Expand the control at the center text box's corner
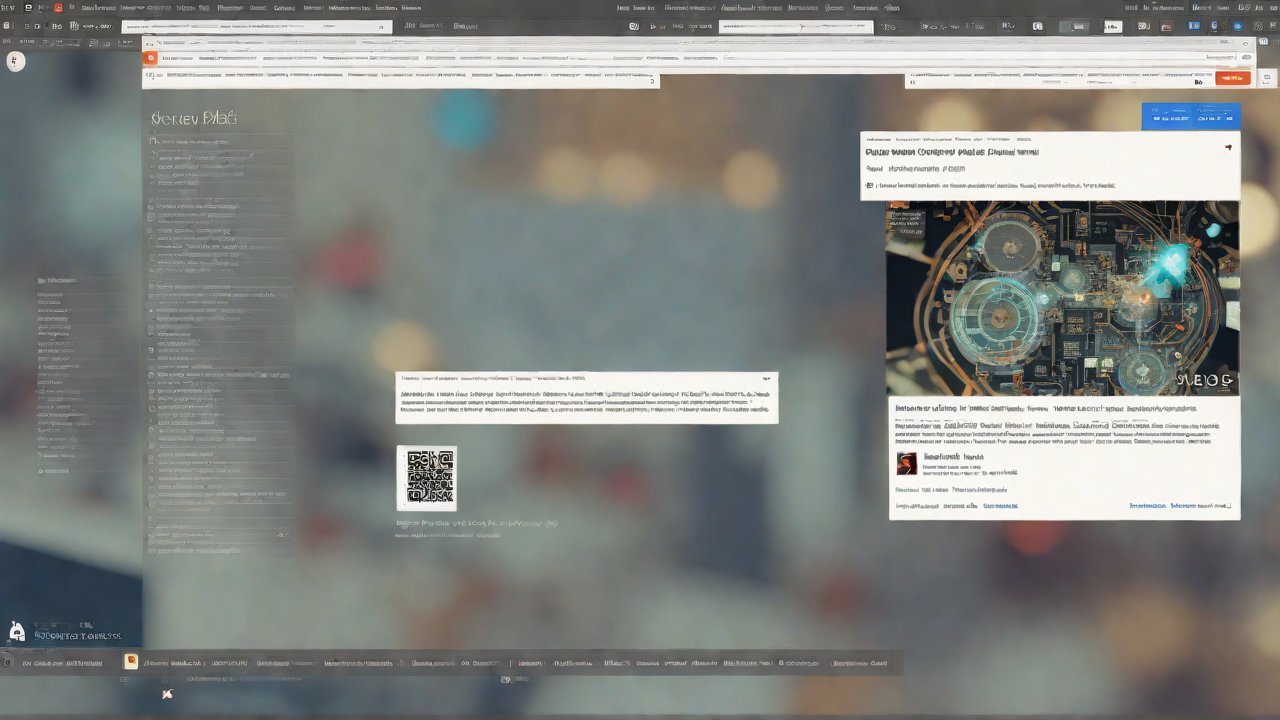The width and height of the screenshot is (1280, 720). click(766, 379)
